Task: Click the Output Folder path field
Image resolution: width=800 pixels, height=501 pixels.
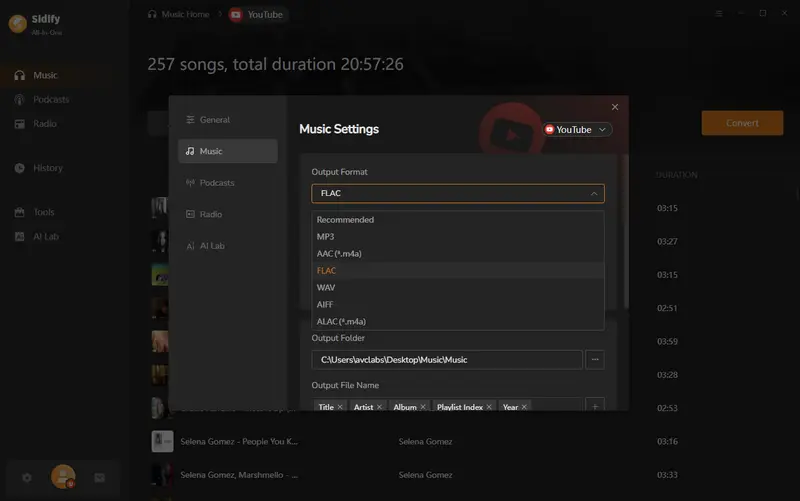Action: [446, 360]
